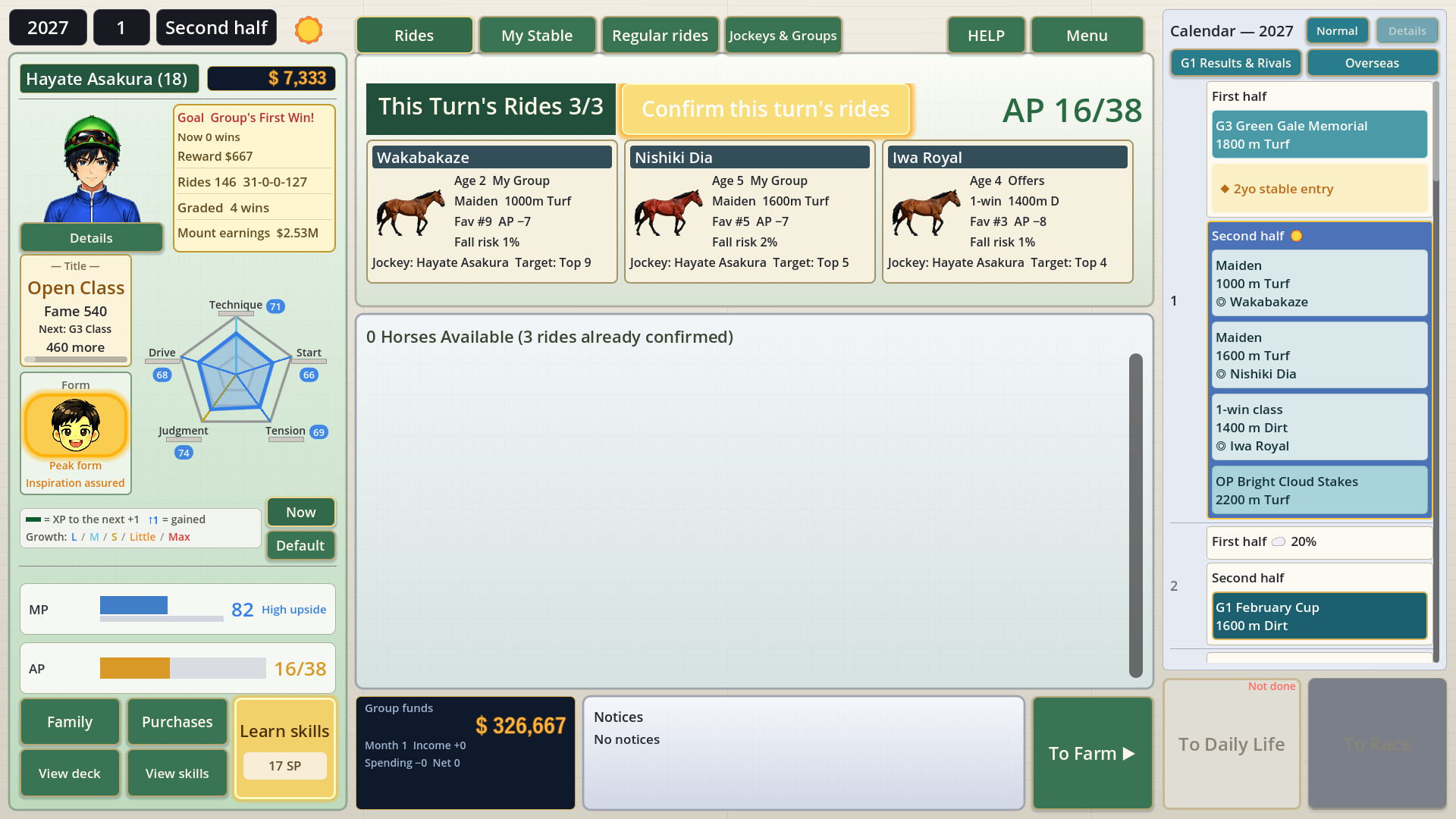Image resolution: width=1456 pixels, height=819 pixels.
Task: Click the sunny weather icon in top bar
Action: point(309,30)
